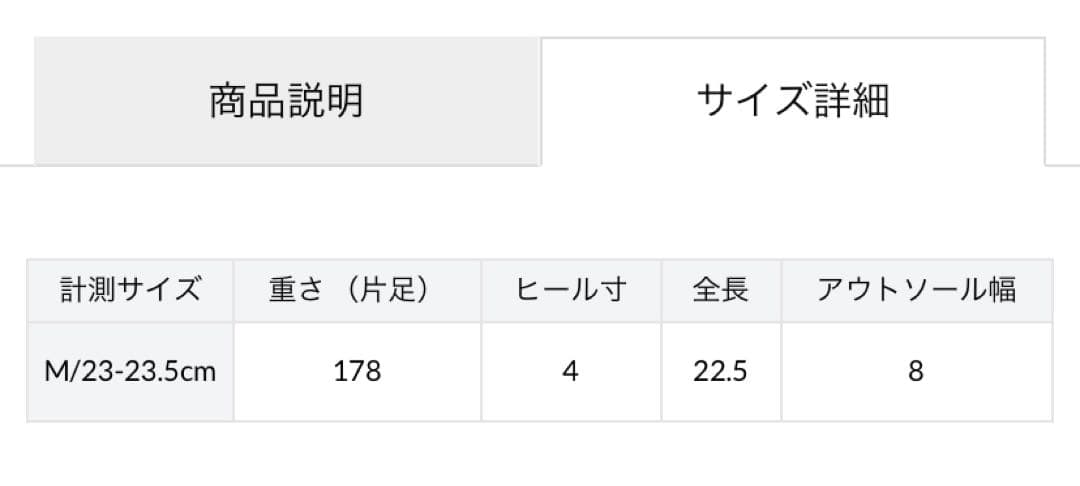Open the 商品説明 tab
Viewport: 1080px width, 486px height.
coord(286,101)
